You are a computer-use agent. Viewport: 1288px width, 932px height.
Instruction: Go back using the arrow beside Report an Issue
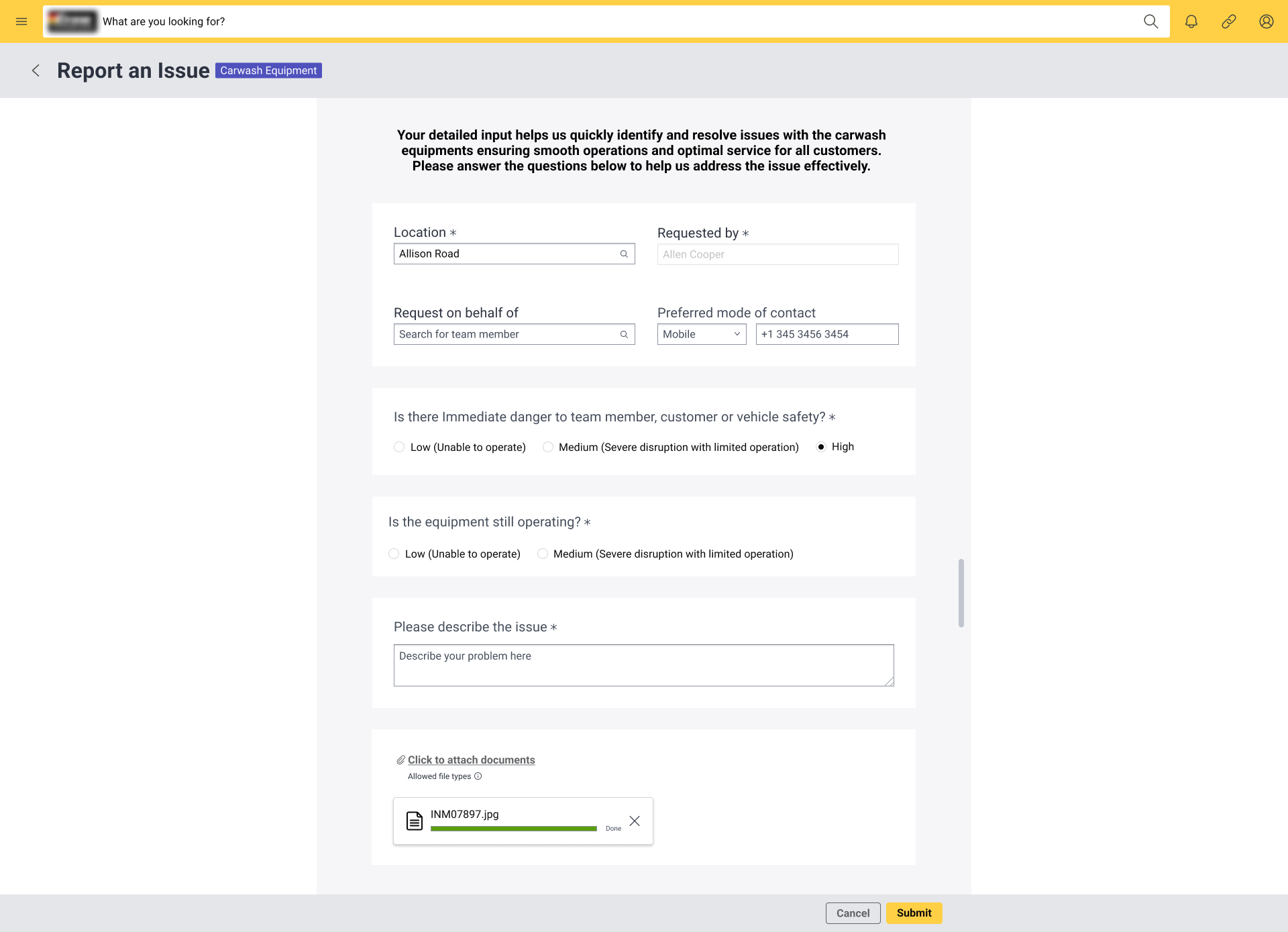click(36, 70)
